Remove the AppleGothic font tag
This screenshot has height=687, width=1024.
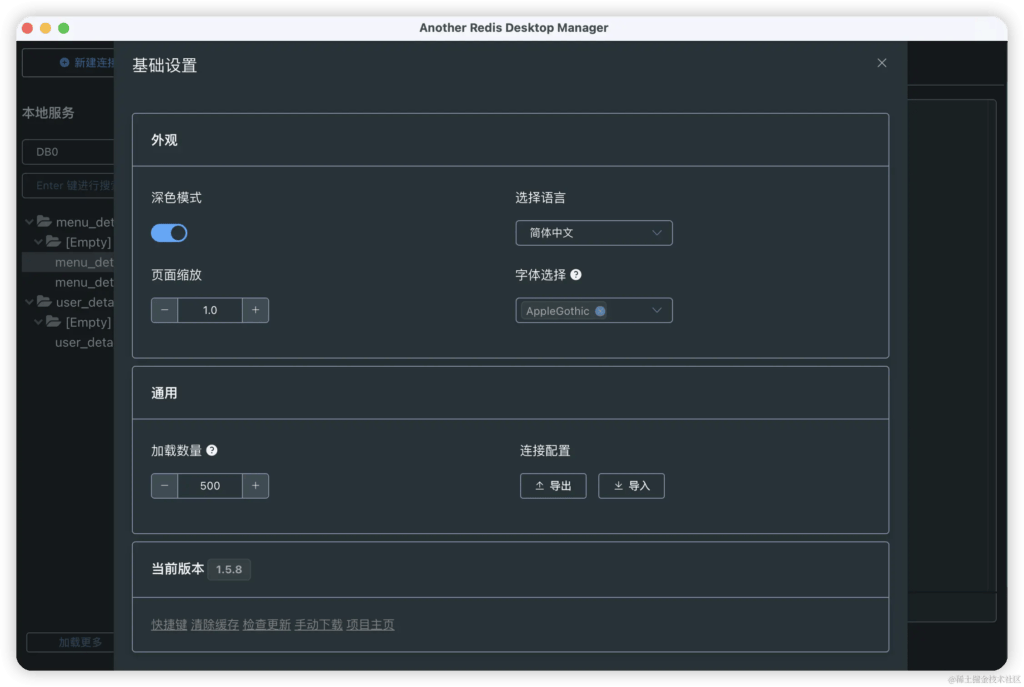pos(600,311)
